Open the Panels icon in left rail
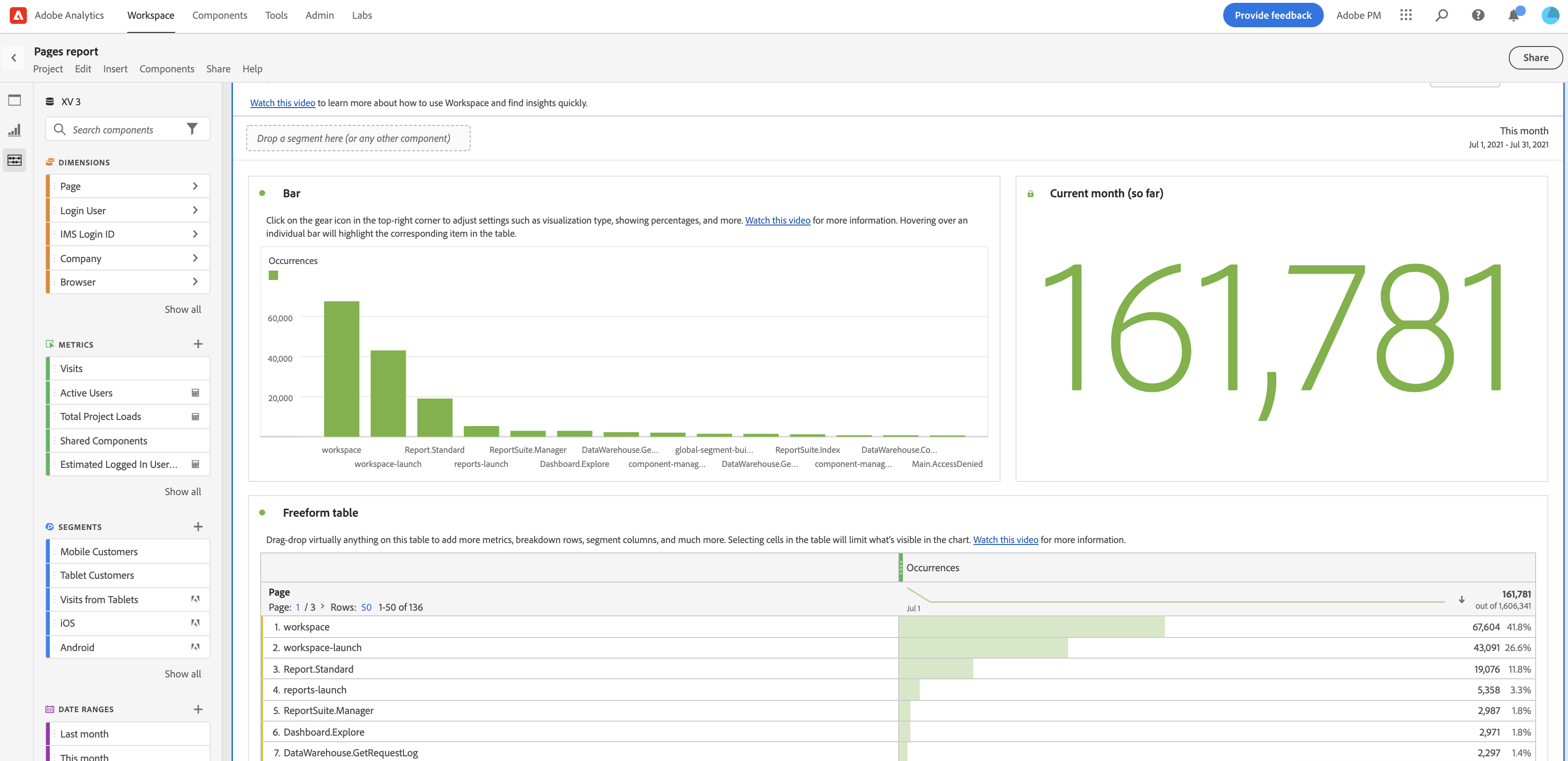 pyautogui.click(x=15, y=100)
